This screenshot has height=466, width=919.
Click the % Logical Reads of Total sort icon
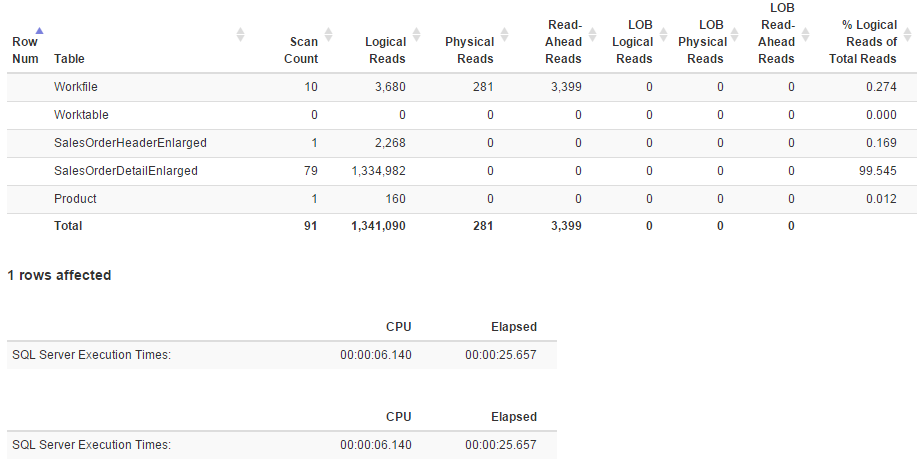[906, 35]
